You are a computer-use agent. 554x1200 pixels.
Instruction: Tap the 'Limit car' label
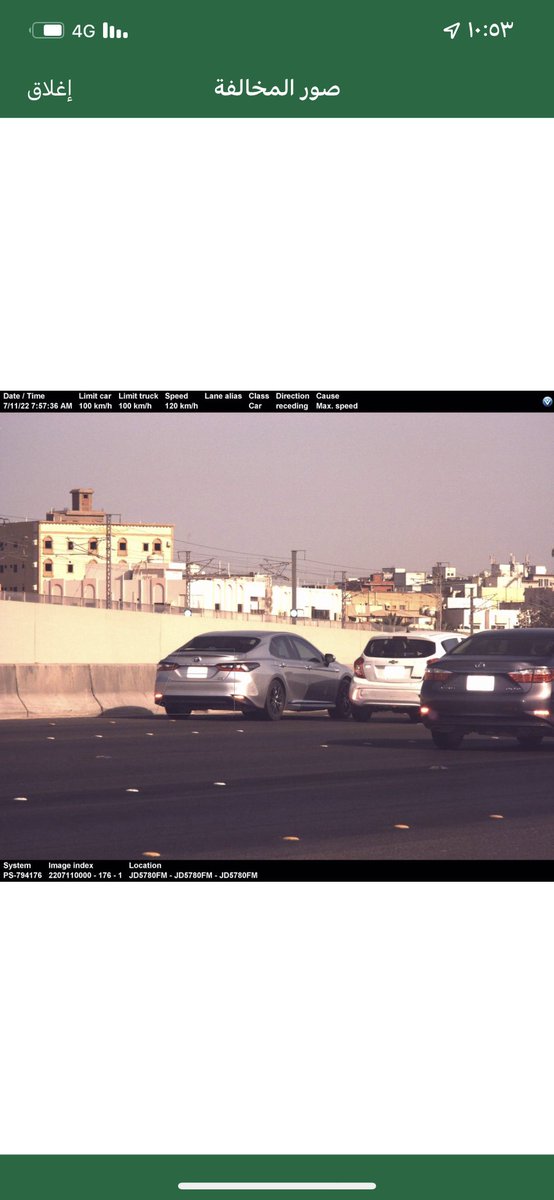click(x=95, y=396)
